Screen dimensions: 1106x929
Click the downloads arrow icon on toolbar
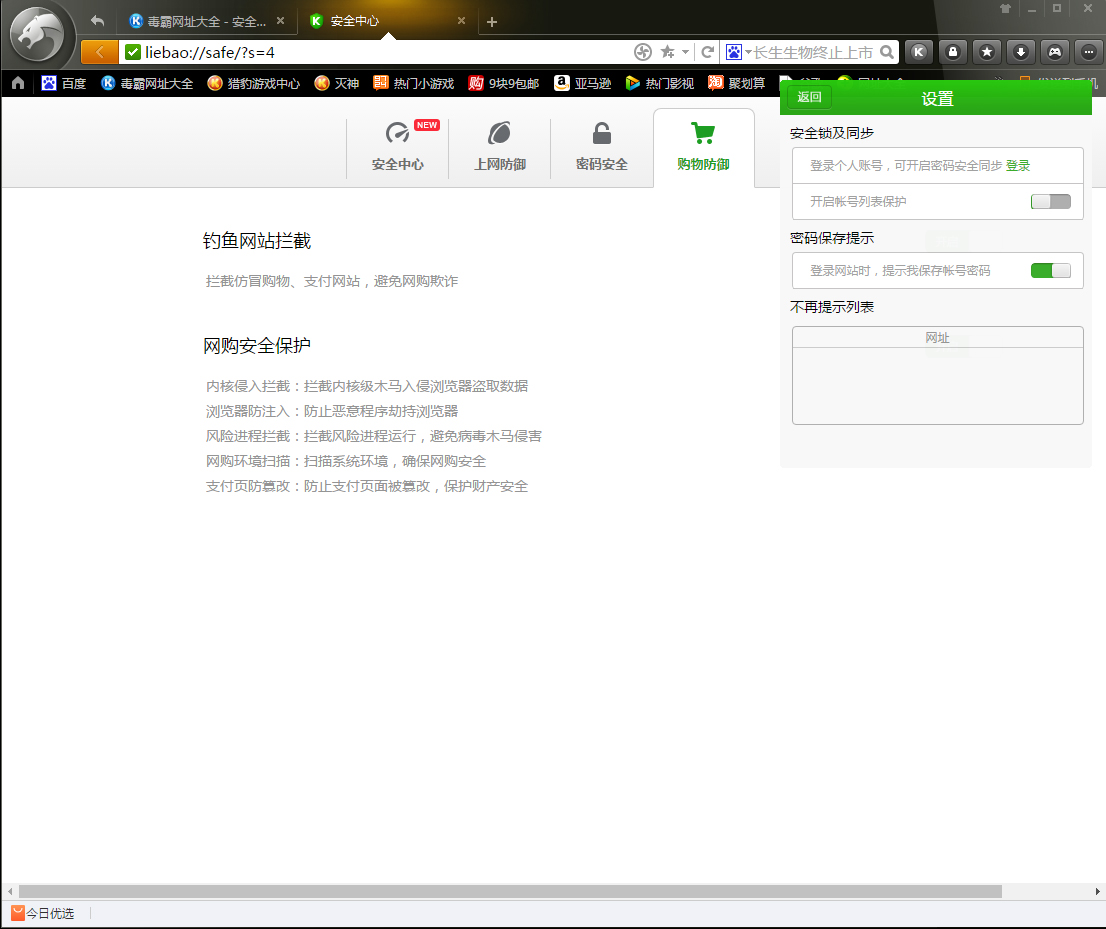(1021, 51)
